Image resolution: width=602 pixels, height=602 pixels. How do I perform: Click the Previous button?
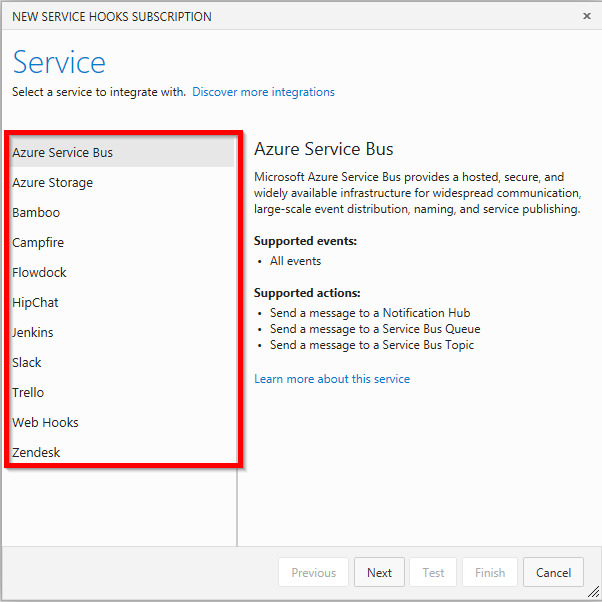(x=313, y=572)
